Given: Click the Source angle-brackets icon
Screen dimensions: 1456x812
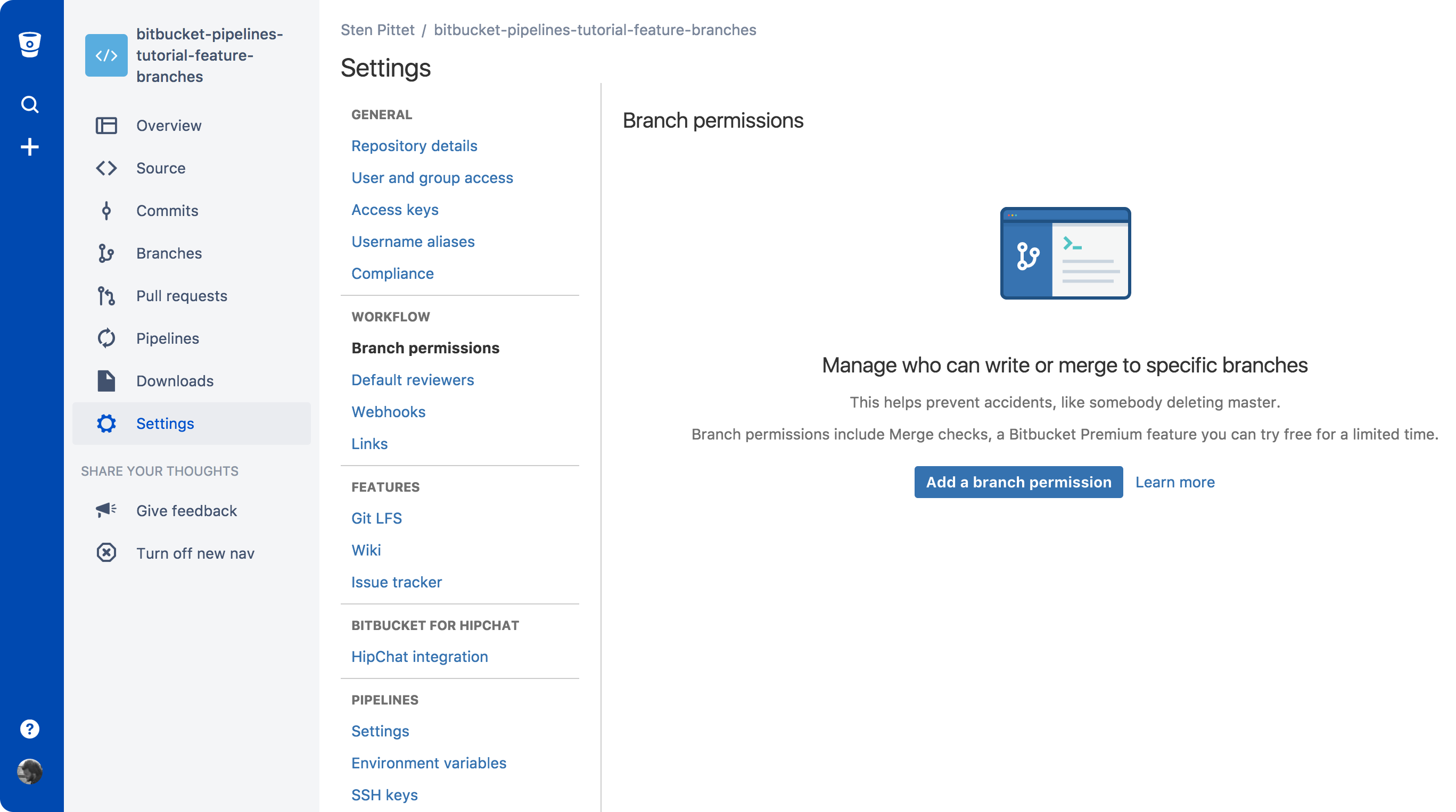Looking at the screenshot, I should click(106, 168).
